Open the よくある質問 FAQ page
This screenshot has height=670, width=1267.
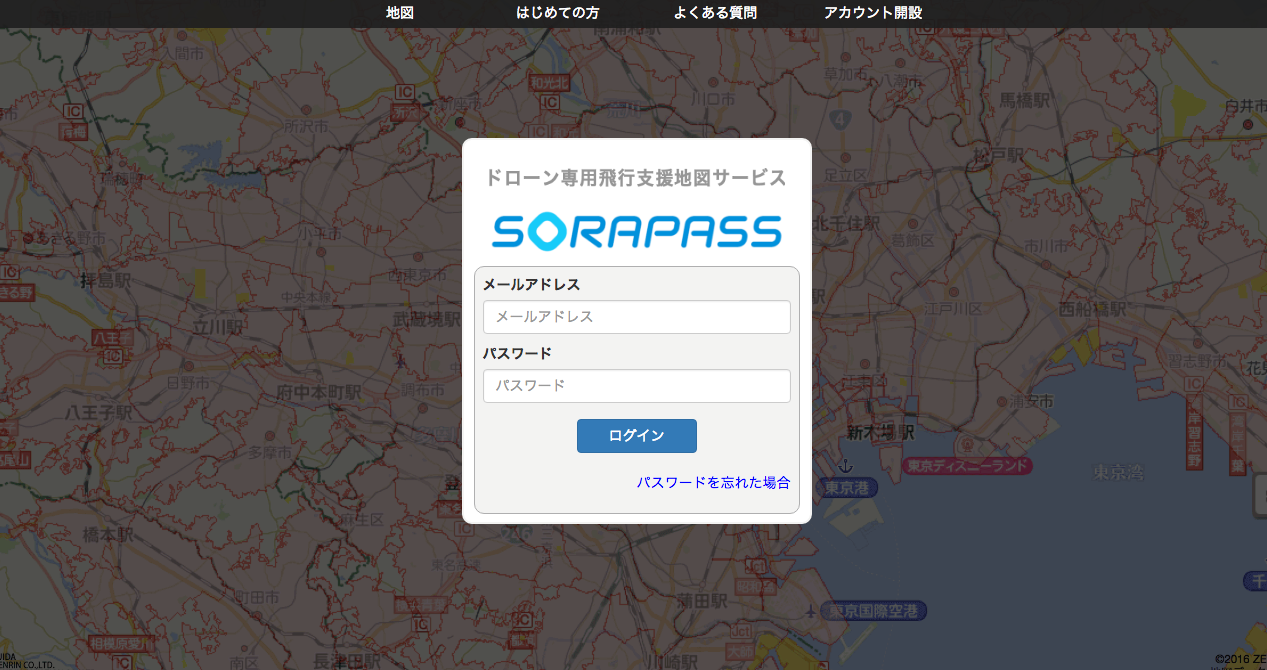click(715, 13)
